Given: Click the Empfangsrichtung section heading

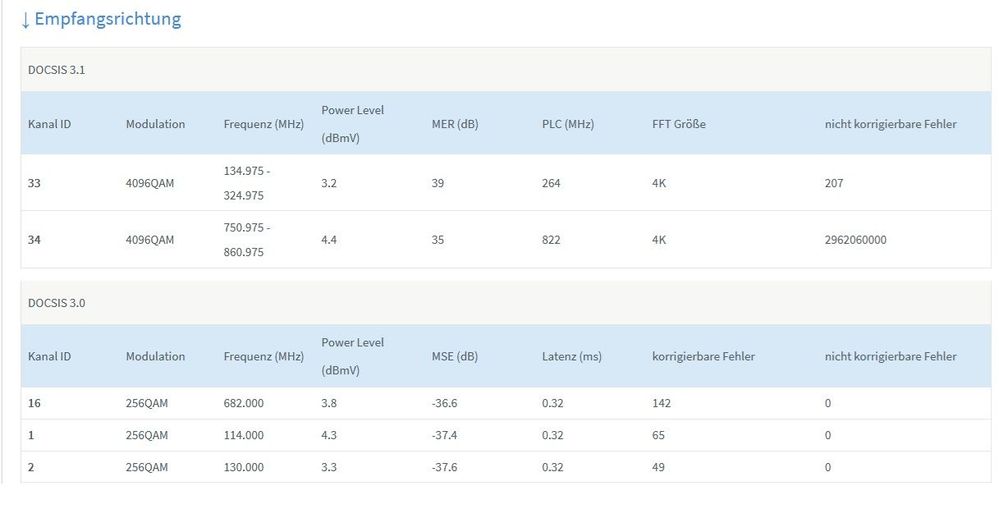Looking at the screenshot, I should tap(108, 19).
